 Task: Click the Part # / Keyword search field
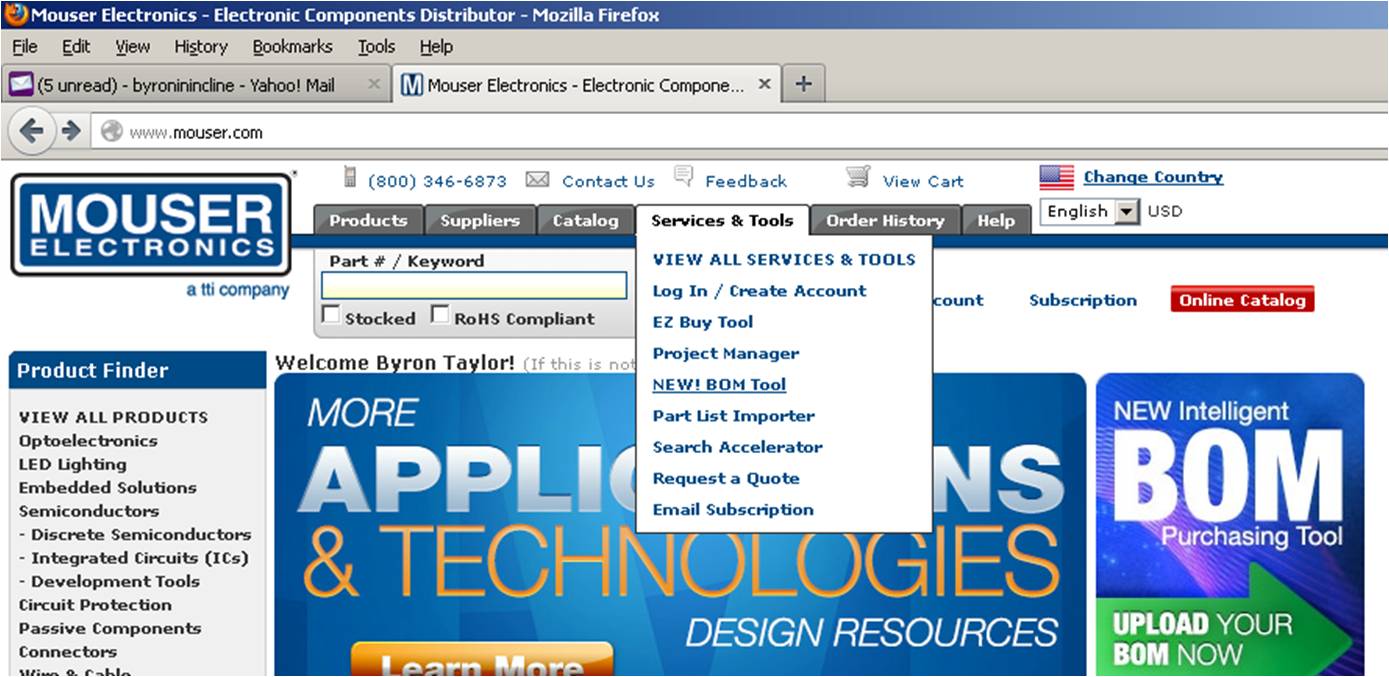tap(474, 286)
